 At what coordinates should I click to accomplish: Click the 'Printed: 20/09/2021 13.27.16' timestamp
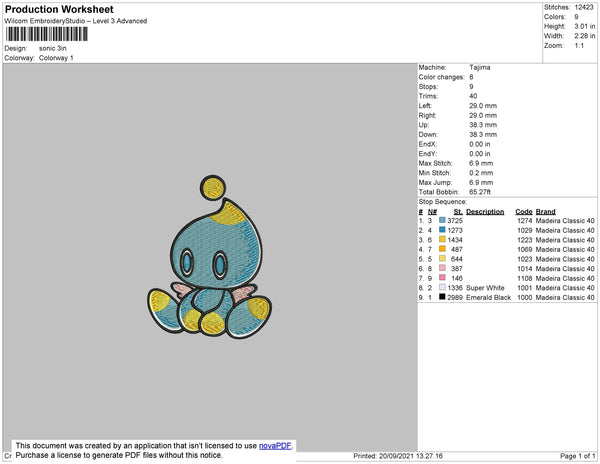[398, 456]
